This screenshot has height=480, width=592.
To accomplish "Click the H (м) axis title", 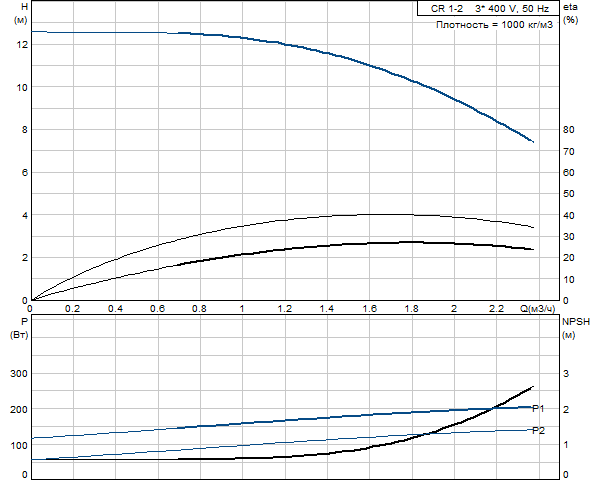I will 22,13.
